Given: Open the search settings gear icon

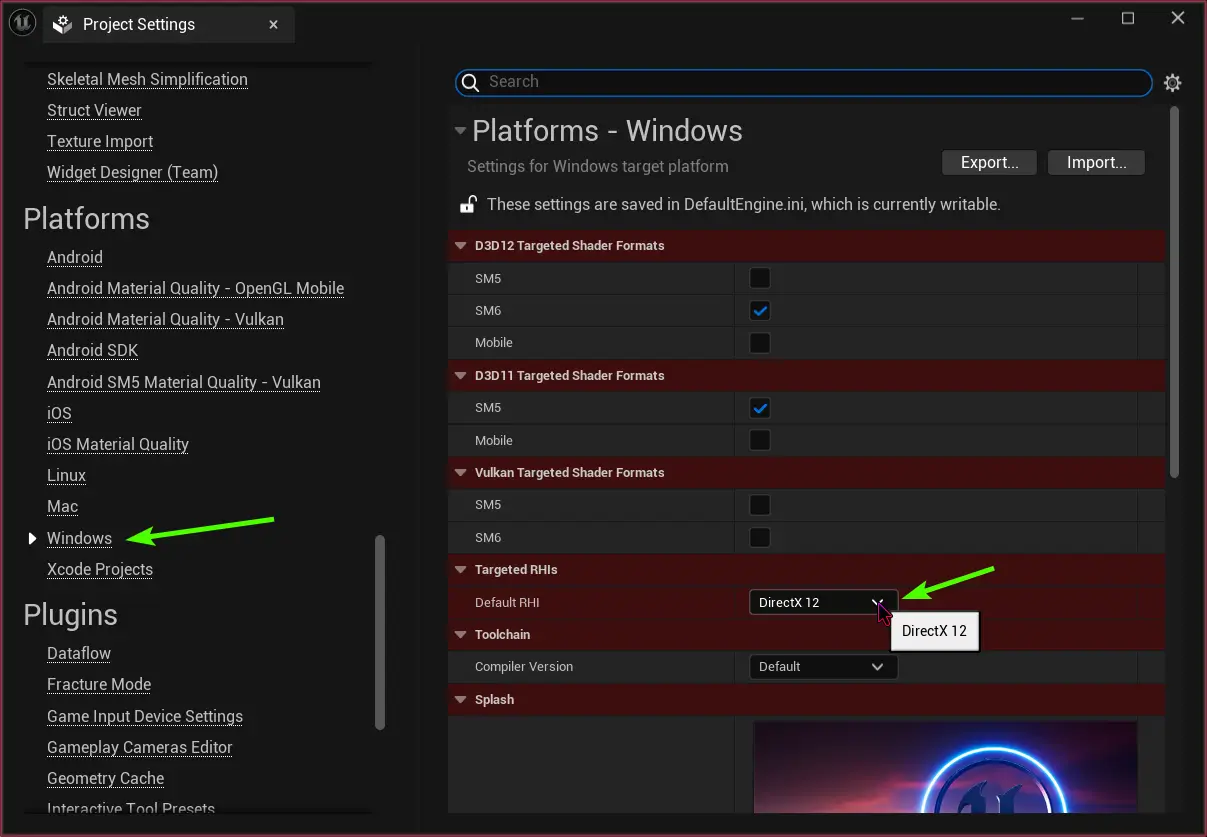Looking at the screenshot, I should click(x=1173, y=83).
